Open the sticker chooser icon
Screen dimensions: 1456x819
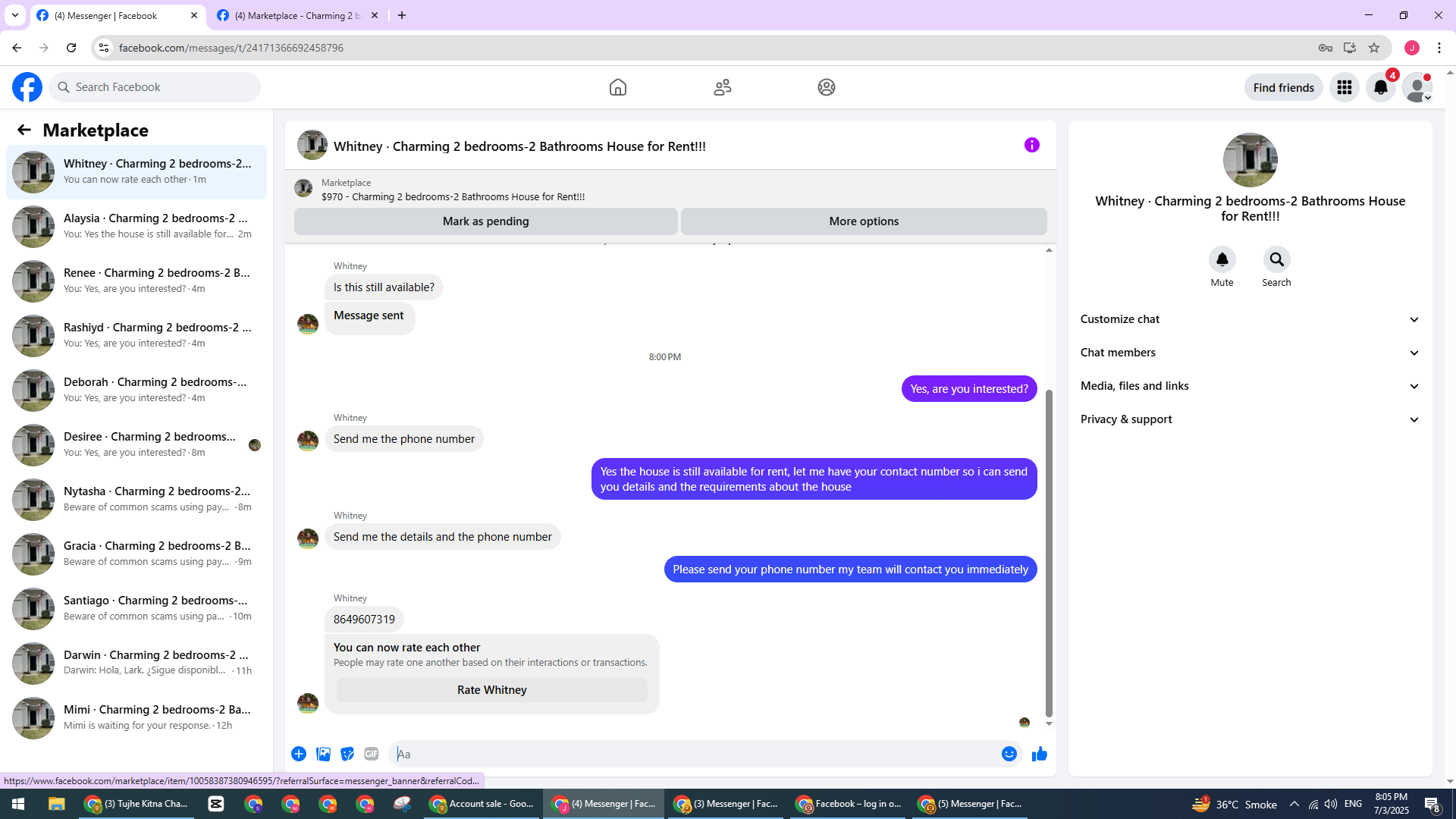click(347, 754)
